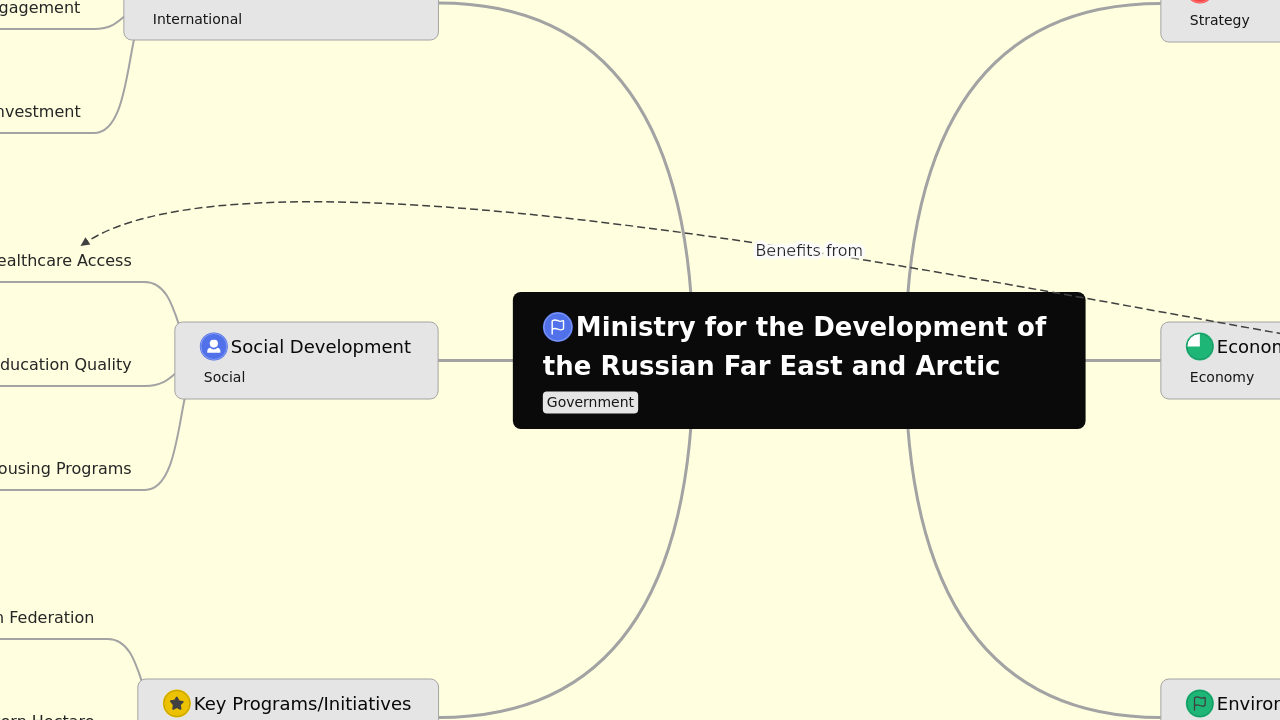Select the Key Programs/Initiatives node title
1280x720 pixels.
click(302, 704)
